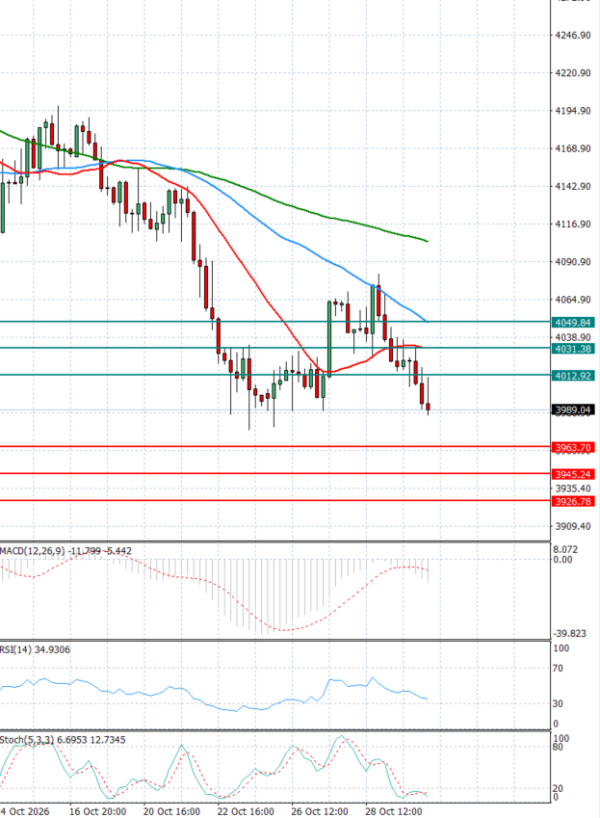Click the 4220.90 price axis value
Viewport: 600px width, 818px height.
(573, 73)
